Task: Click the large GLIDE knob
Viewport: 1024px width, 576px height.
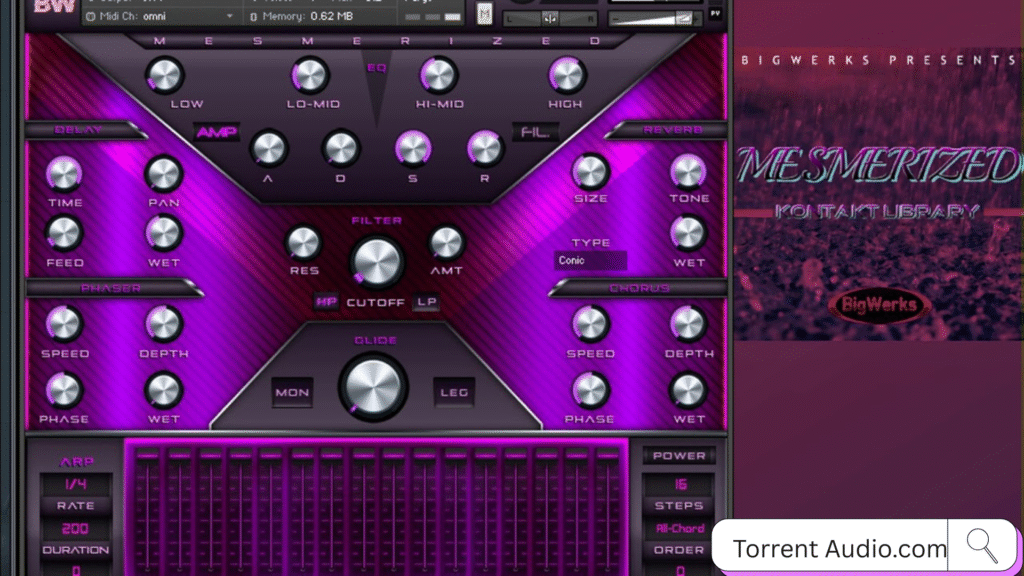Action: [x=373, y=387]
